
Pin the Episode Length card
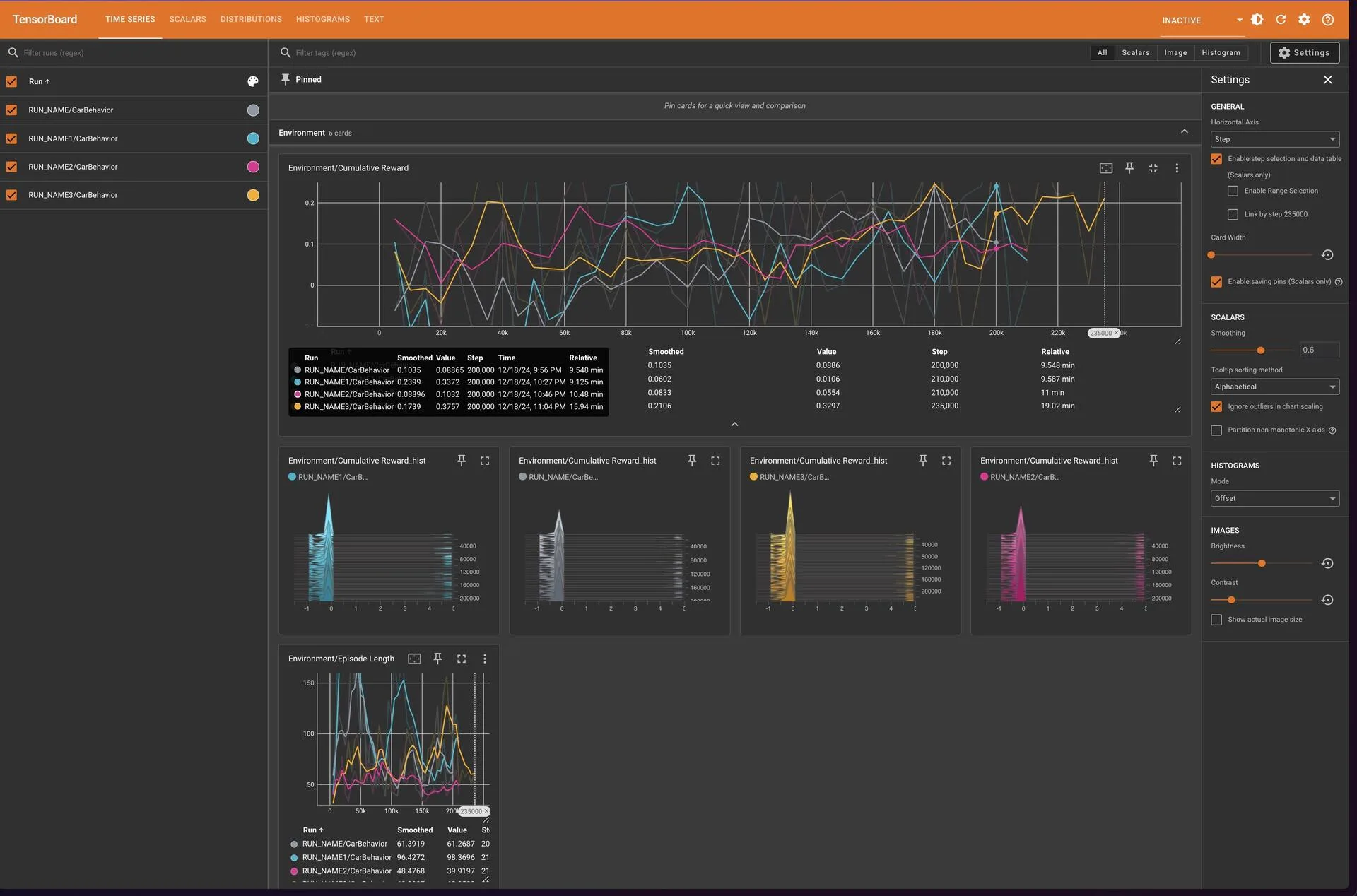click(437, 659)
